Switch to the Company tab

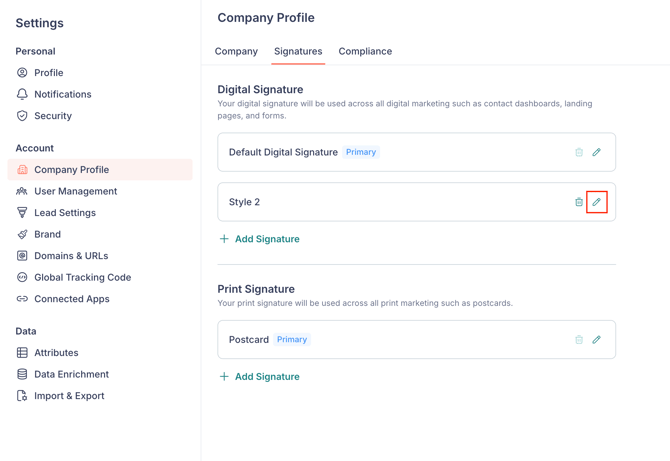(236, 51)
